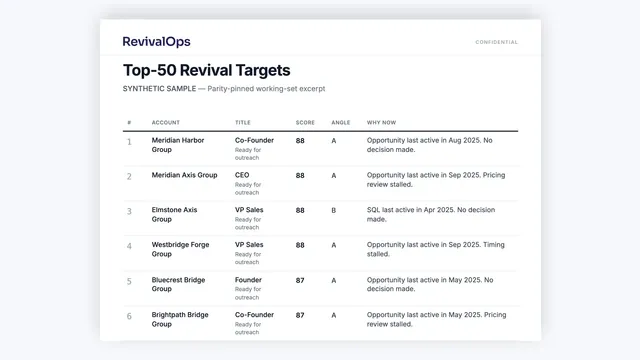Click row number 6
The height and width of the screenshot is (360, 640).
pos(129,316)
